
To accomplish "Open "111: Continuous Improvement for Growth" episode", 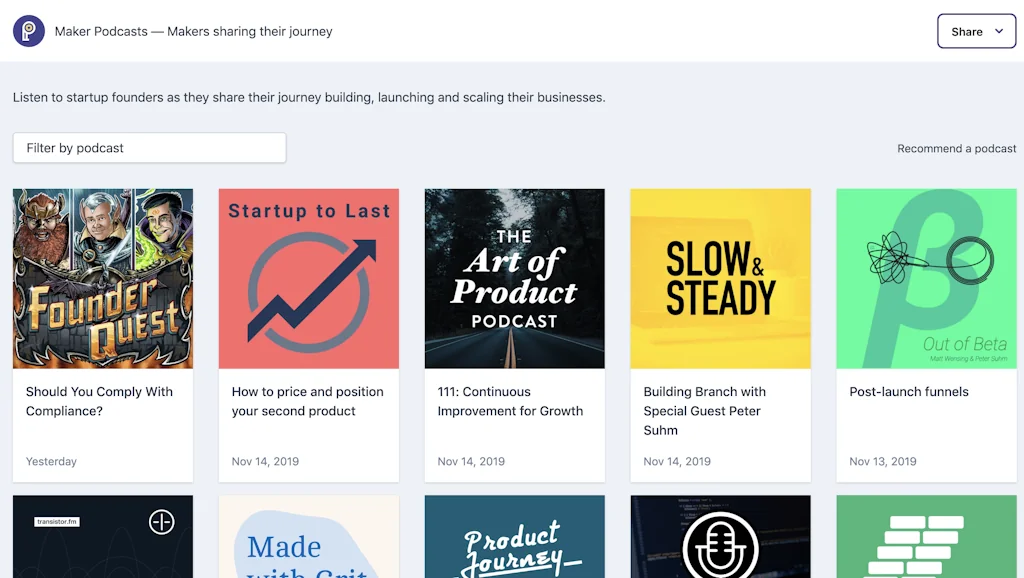I will [x=510, y=401].
